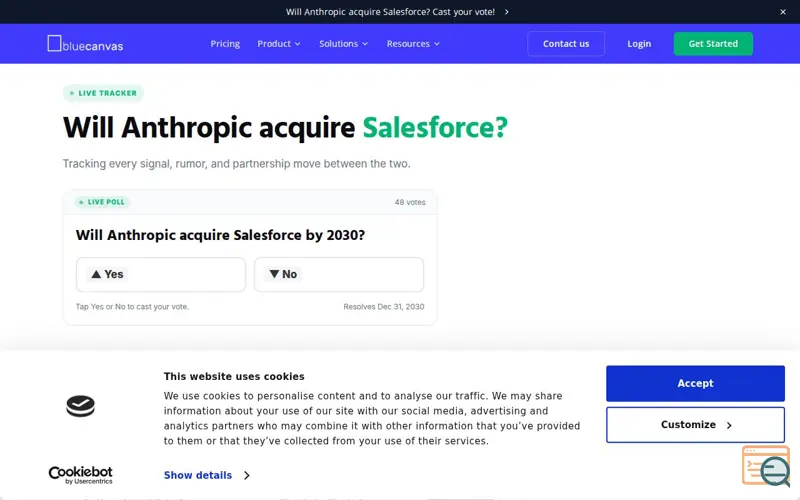Open the Login page

[x=639, y=44]
